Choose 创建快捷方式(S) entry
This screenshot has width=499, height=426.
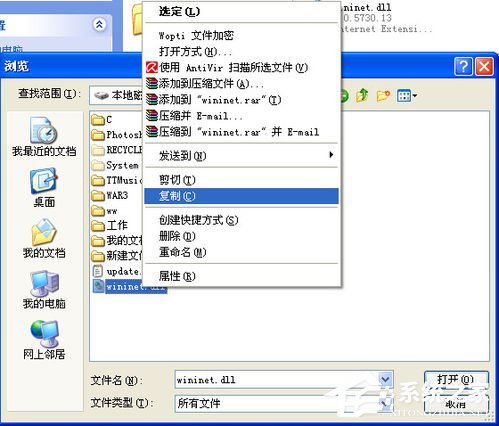click(241, 220)
